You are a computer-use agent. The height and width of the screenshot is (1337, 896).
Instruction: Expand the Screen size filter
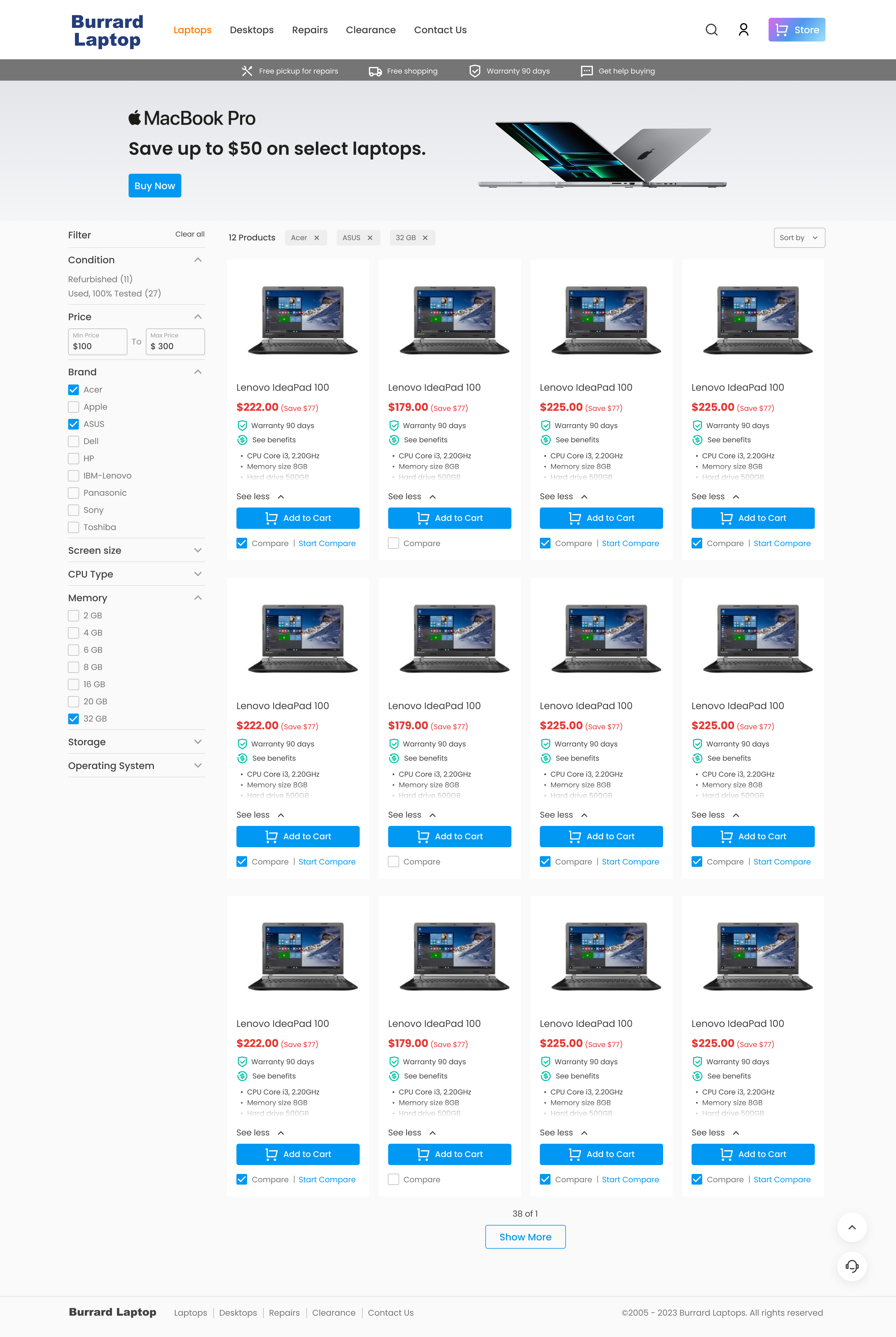tap(198, 551)
